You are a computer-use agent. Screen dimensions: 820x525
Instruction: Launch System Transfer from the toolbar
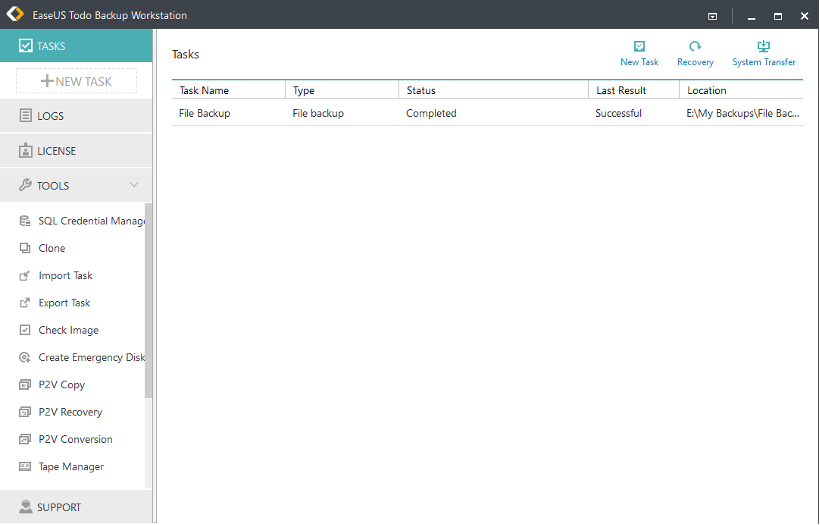(x=763, y=47)
